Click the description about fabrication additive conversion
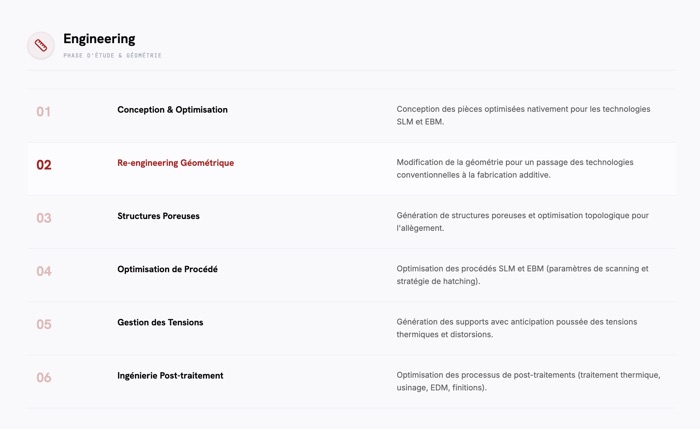This screenshot has height=429, width=700. (515, 168)
